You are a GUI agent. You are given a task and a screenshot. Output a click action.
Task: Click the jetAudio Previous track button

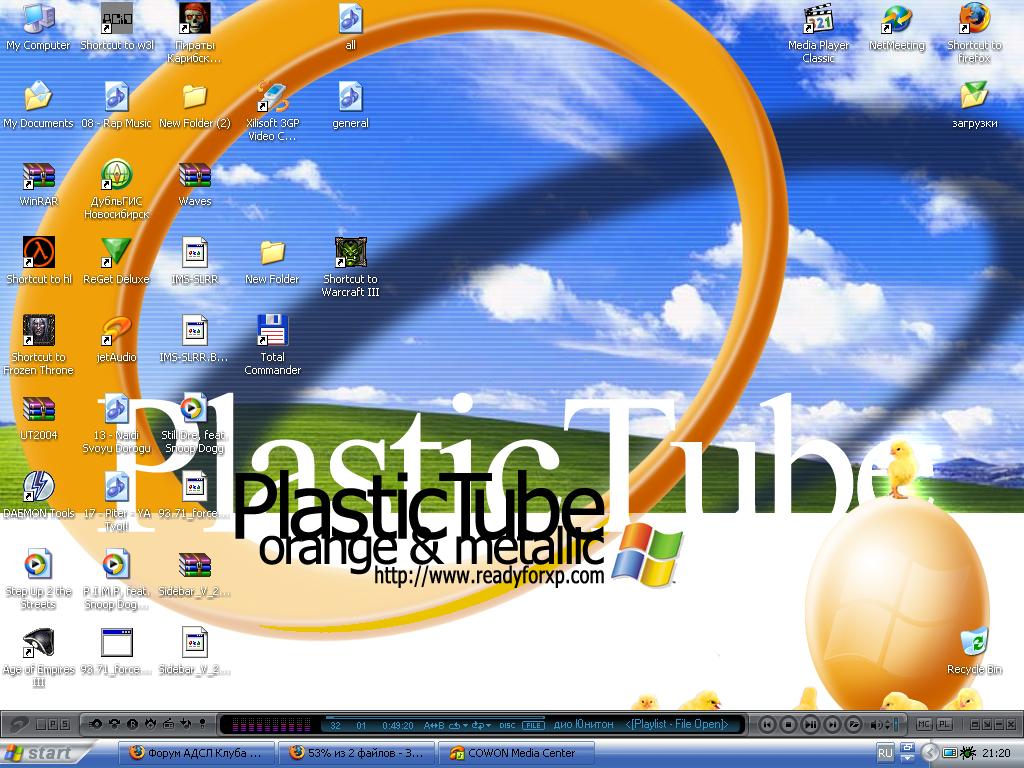pos(767,724)
